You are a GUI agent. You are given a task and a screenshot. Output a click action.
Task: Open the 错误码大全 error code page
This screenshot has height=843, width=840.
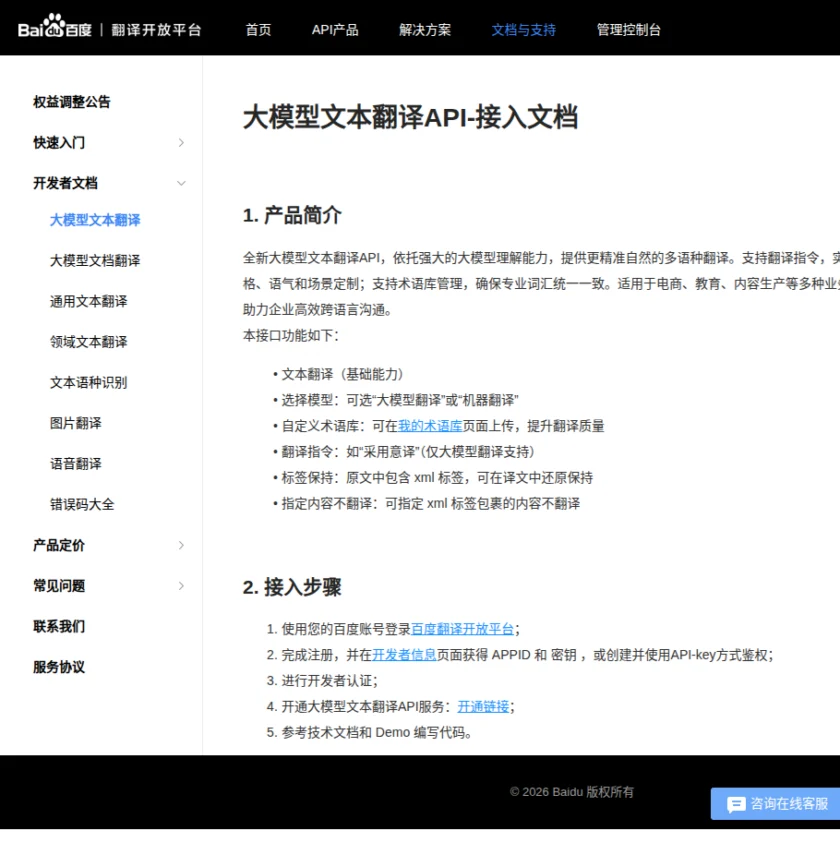tap(82, 504)
